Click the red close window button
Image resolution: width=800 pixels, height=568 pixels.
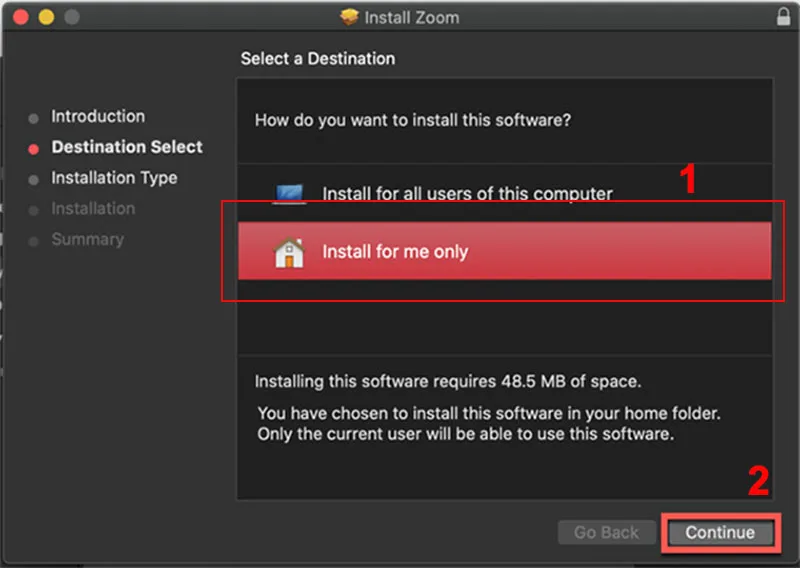point(21,17)
